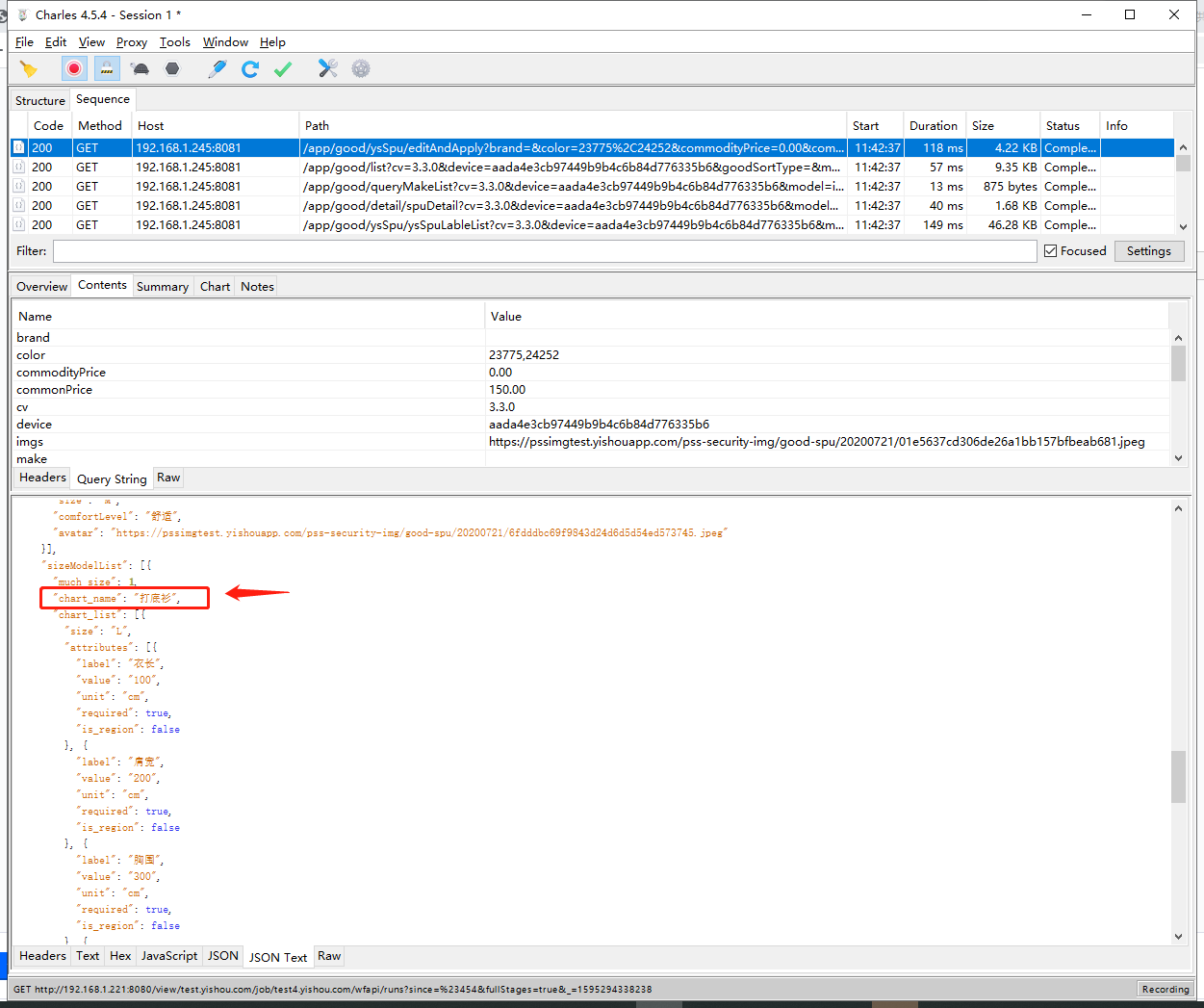Click document icon of editAndApply request row

point(18,147)
